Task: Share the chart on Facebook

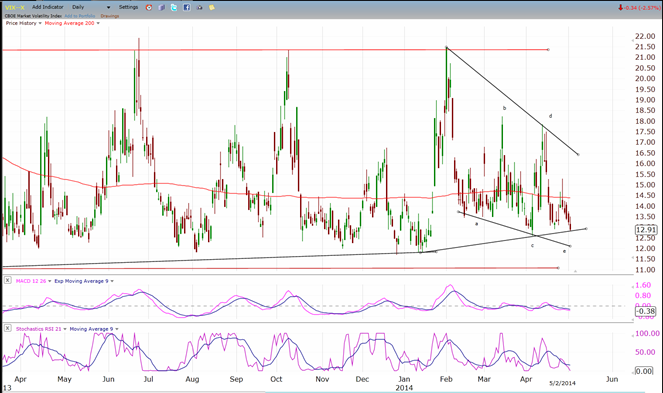Action: [x=186, y=8]
